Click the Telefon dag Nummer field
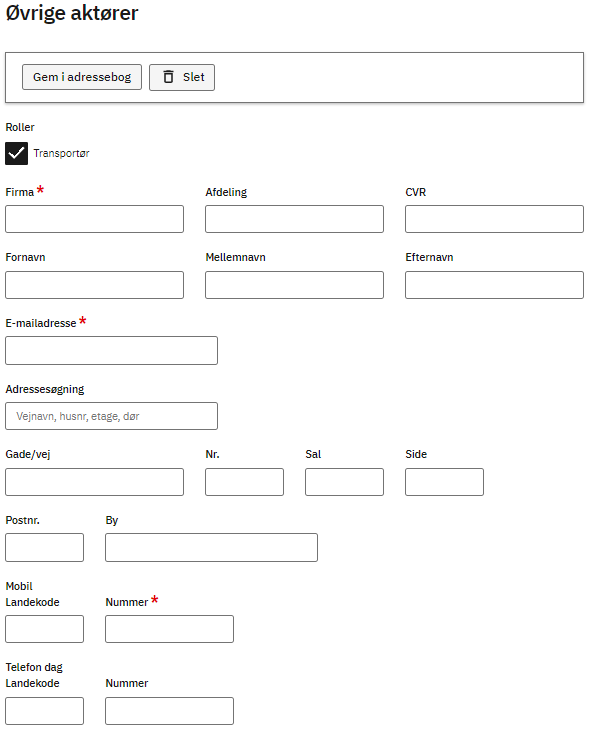This screenshot has height=736, width=602. click(169, 711)
